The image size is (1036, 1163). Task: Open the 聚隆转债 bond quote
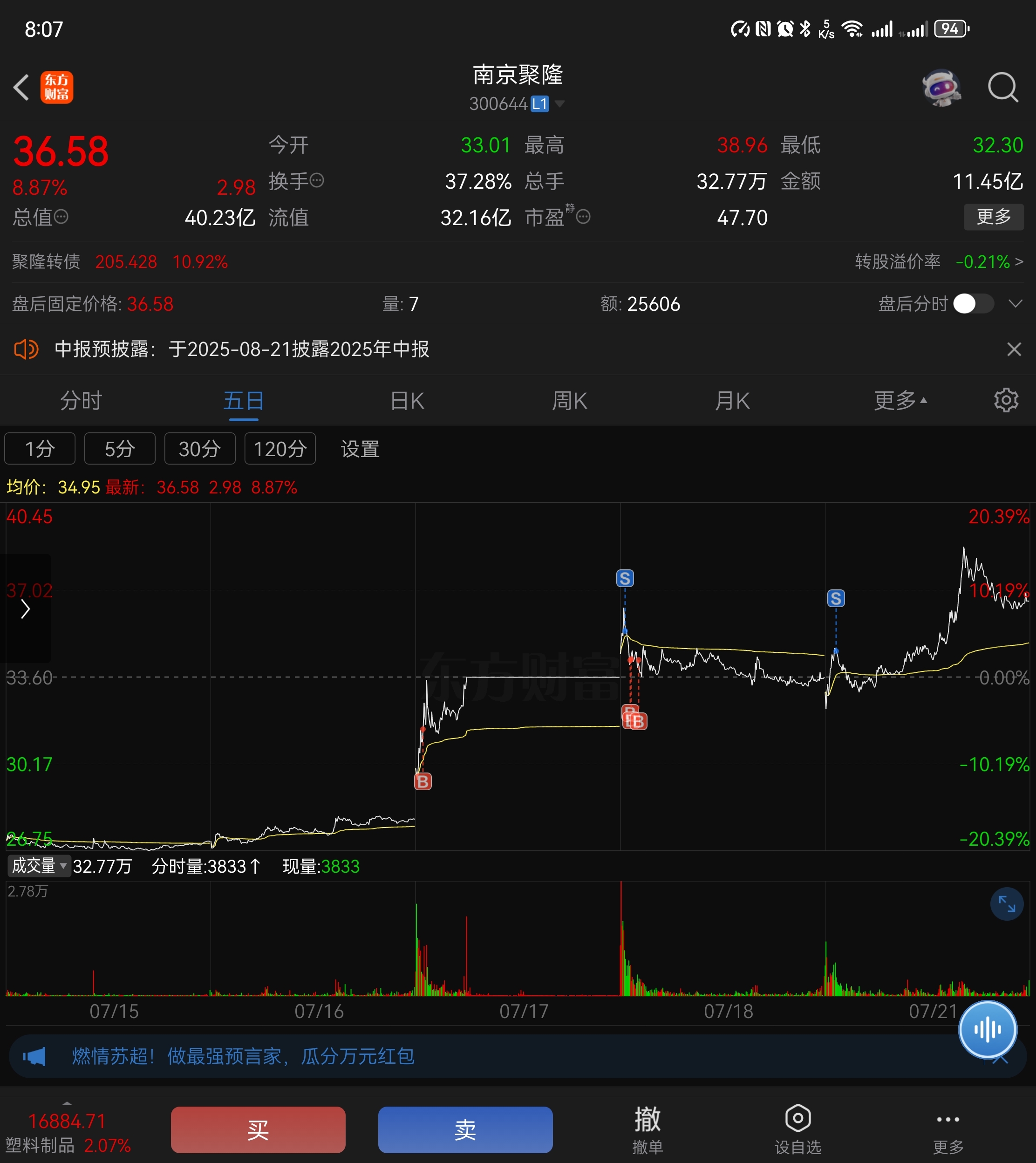pos(120,262)
